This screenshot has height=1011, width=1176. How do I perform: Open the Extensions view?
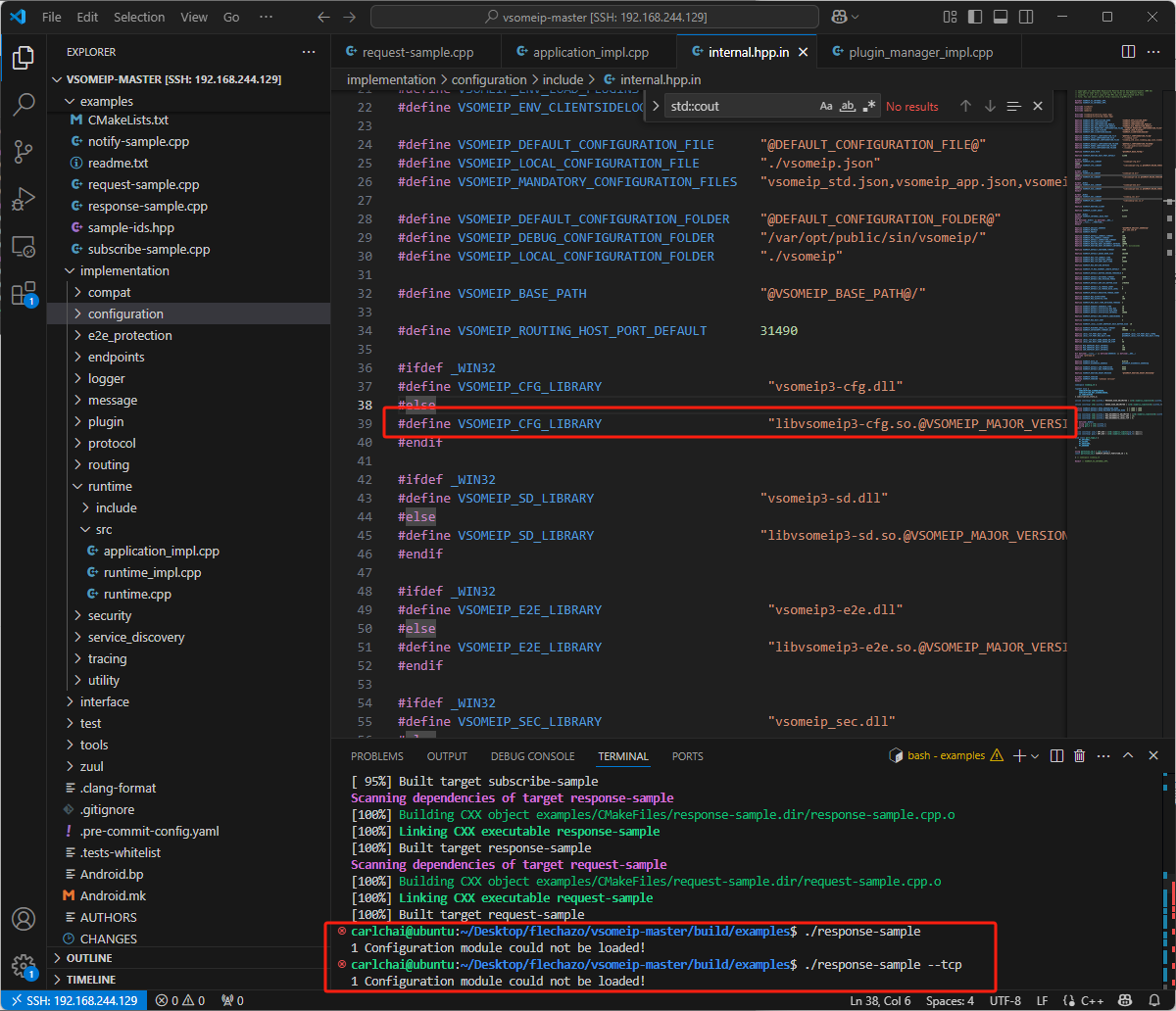click(24, 293)
